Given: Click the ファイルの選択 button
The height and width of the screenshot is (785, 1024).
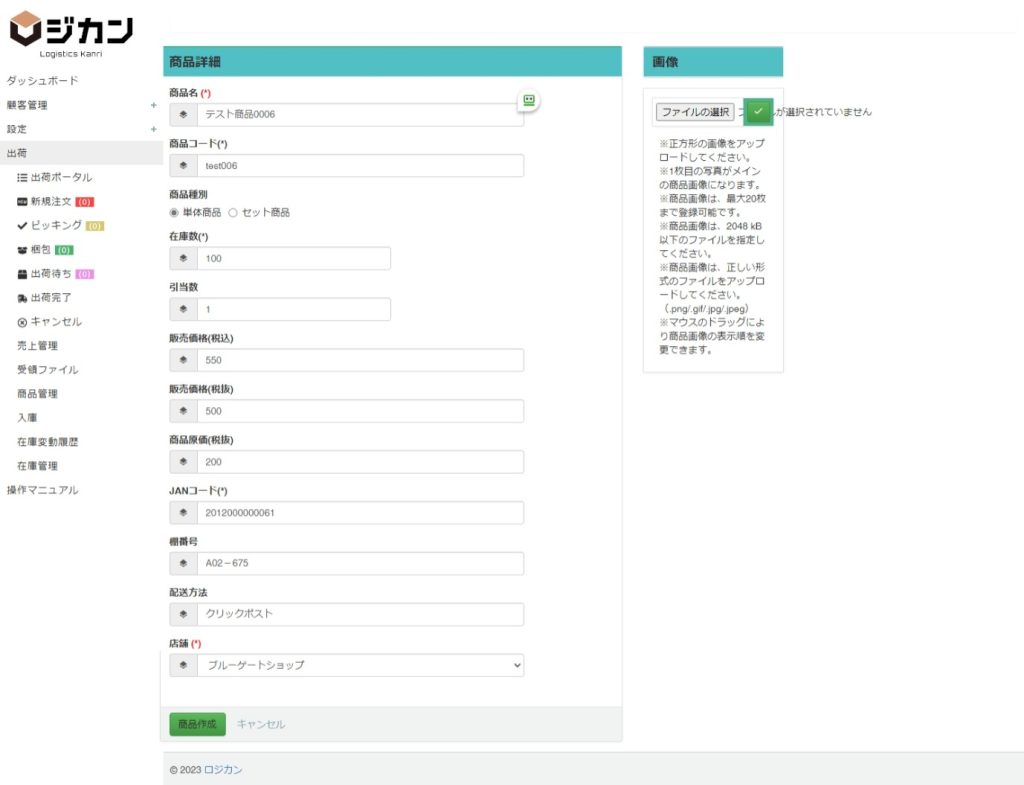Looking at the screenshot, I should point(695,112).
